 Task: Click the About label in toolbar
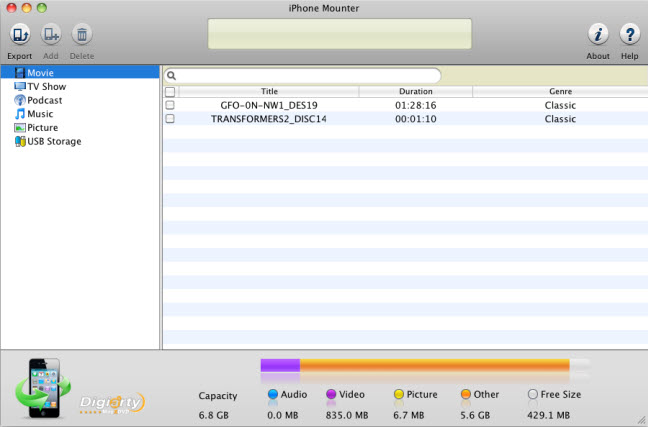point(598,56)
